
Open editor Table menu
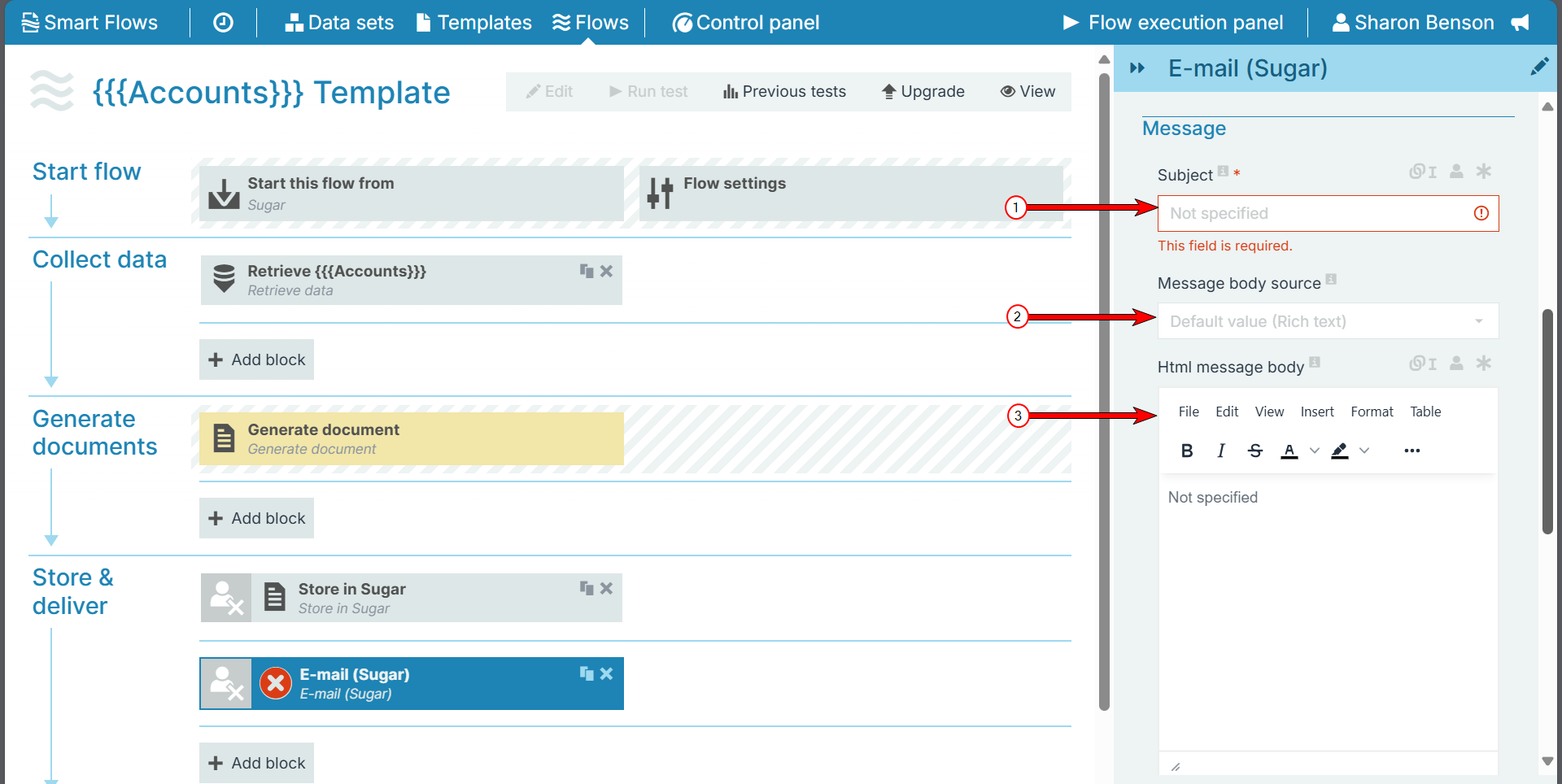click(1425, 412)
